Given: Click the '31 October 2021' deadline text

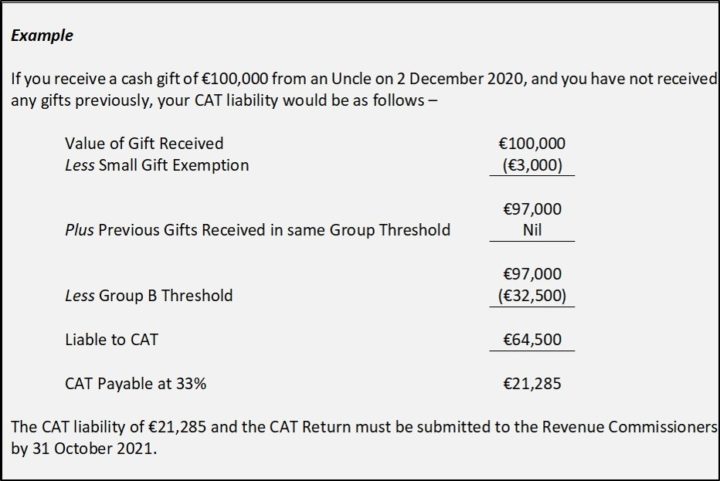Looking at the screenshot, I should [x=92, y=448].
